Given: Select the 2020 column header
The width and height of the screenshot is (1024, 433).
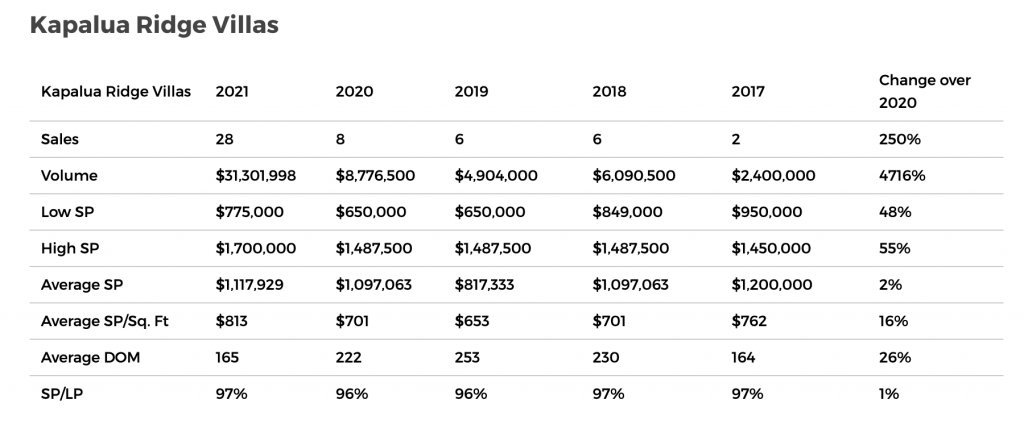Looking at the screenshot, I should [x=354, y=91].
